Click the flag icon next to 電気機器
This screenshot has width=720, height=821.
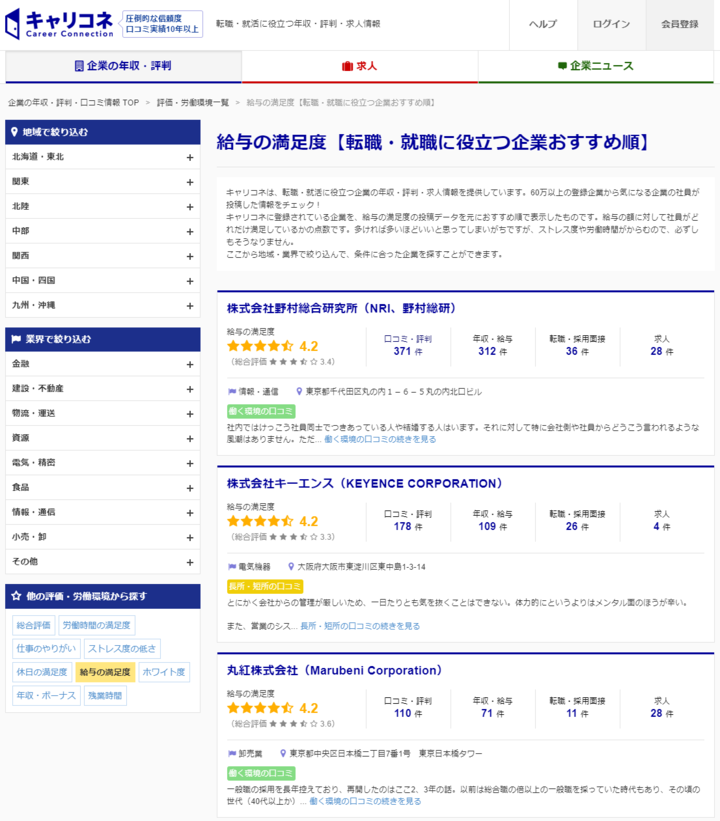[232, 567]
